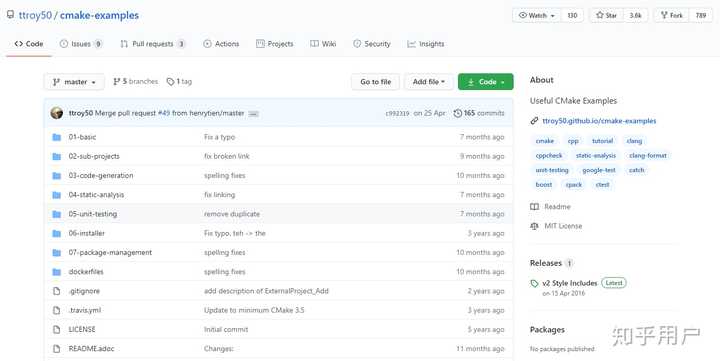720x361 pixels.
Task: Select the cpack topic tag
Action: point(574,185)
